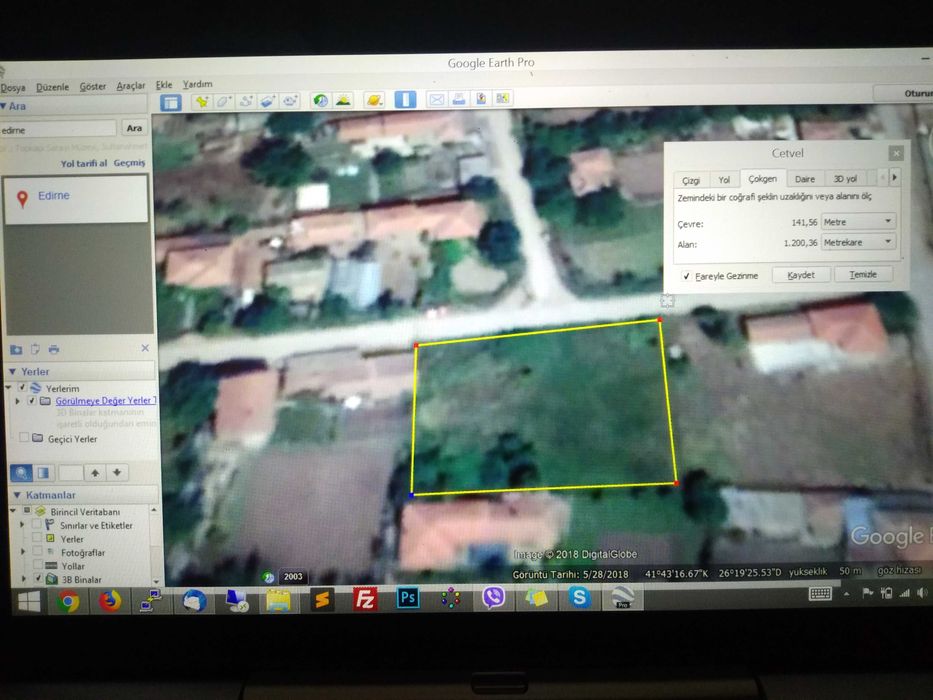Switch to the Çizgi tab in Cetvel
Image resolution: width=933 pixels, height=700 pixels.
coord(691,180)
